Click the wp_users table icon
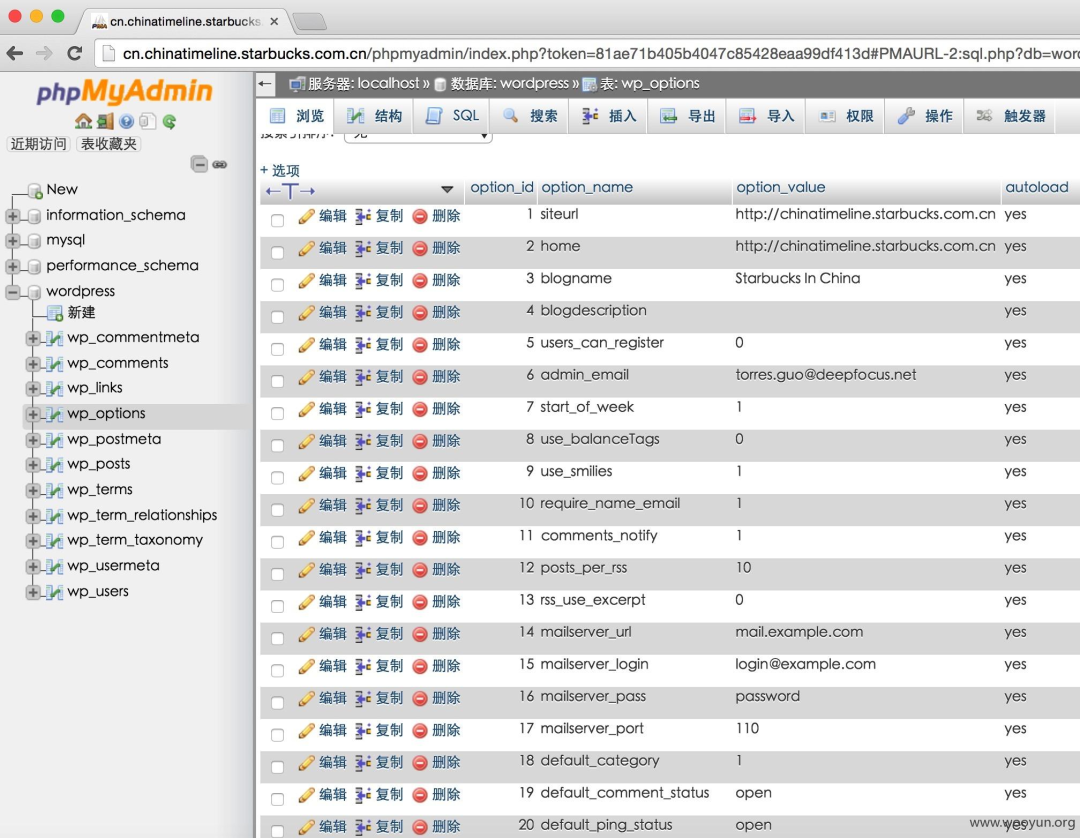Screen dimensions: 1080x838 [x=54, y=592]
